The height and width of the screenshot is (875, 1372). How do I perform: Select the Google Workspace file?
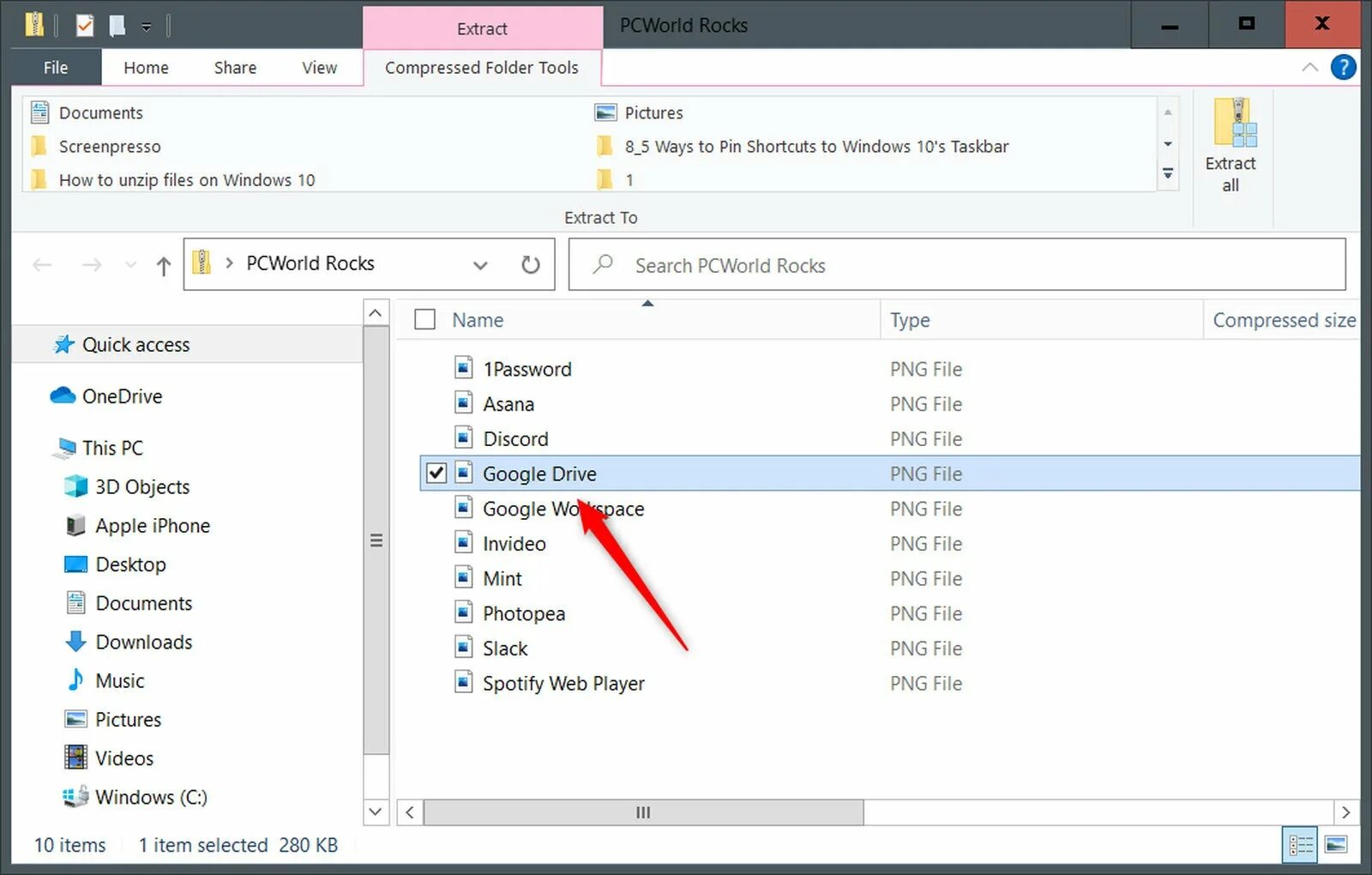pos(563,508)
